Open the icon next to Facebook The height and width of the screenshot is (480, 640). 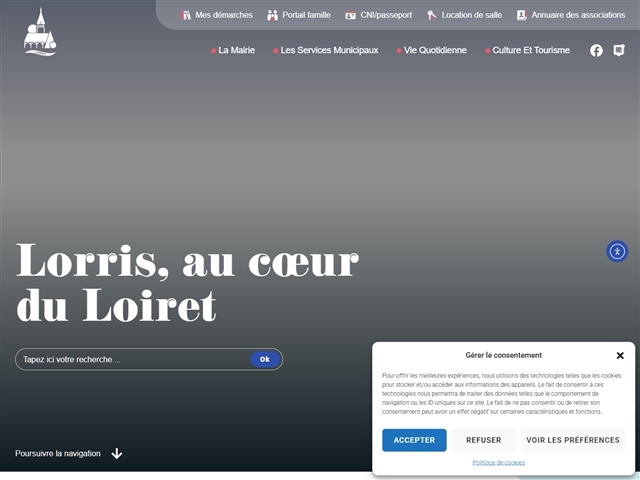pyautogui.click(x=619, y=50)
